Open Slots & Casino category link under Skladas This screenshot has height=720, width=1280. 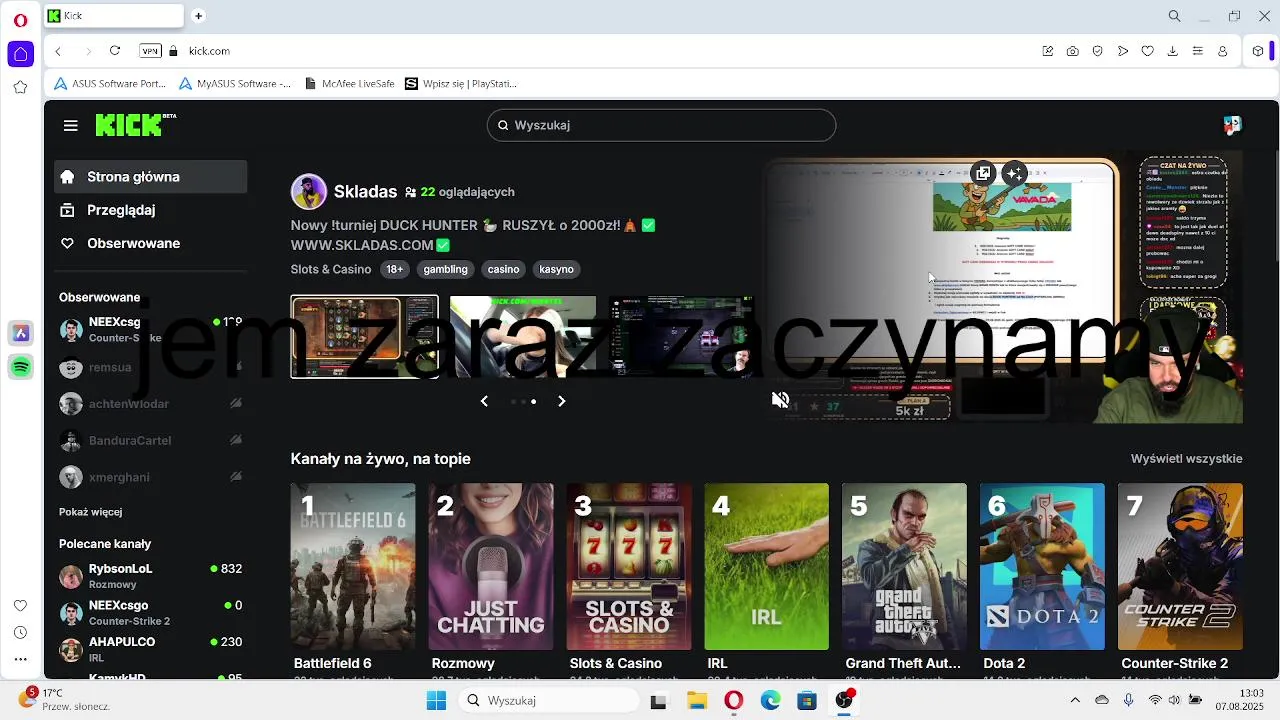pos(331,269)
